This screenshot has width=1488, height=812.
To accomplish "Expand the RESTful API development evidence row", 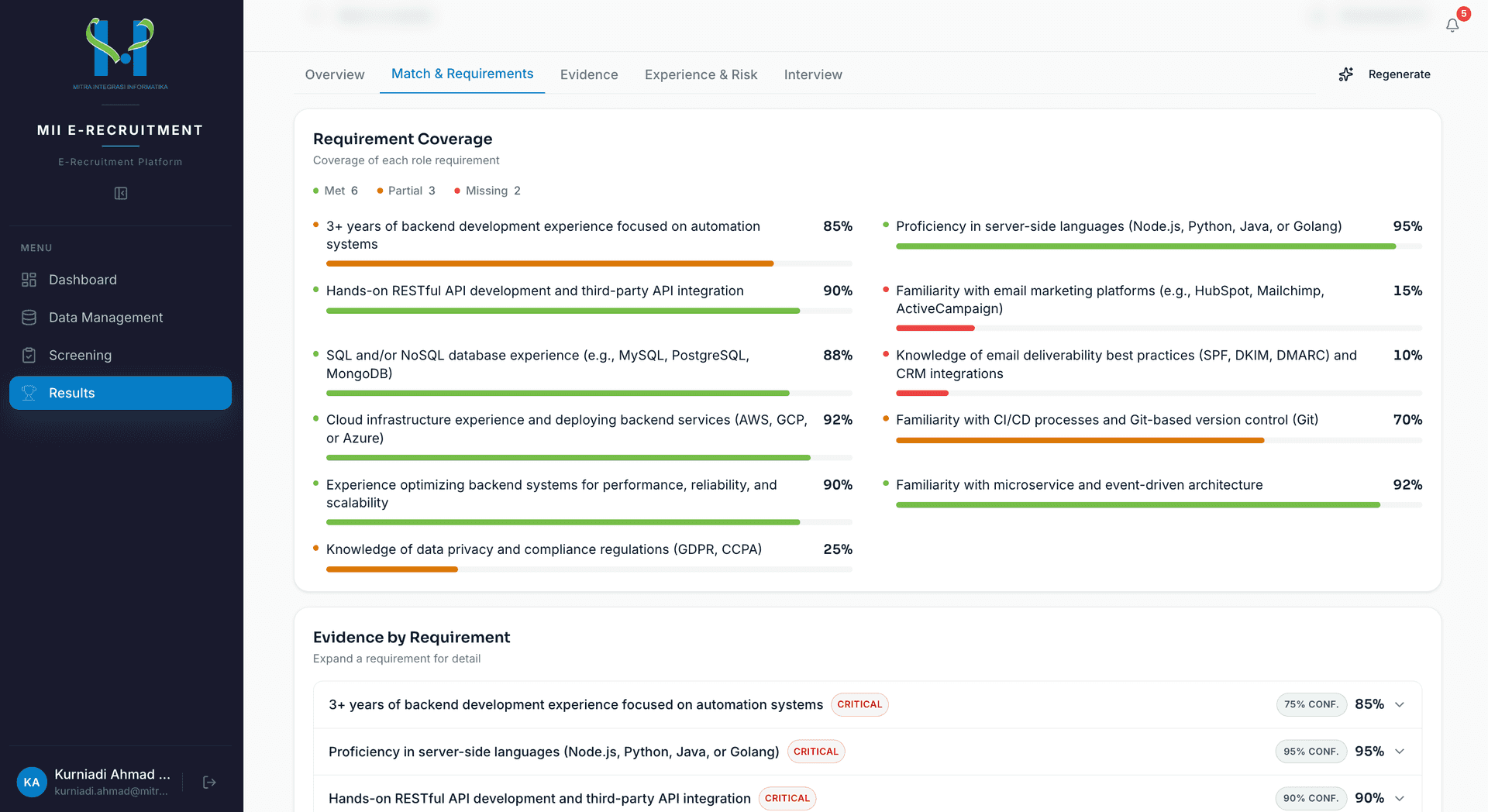I will coord(867,798).
